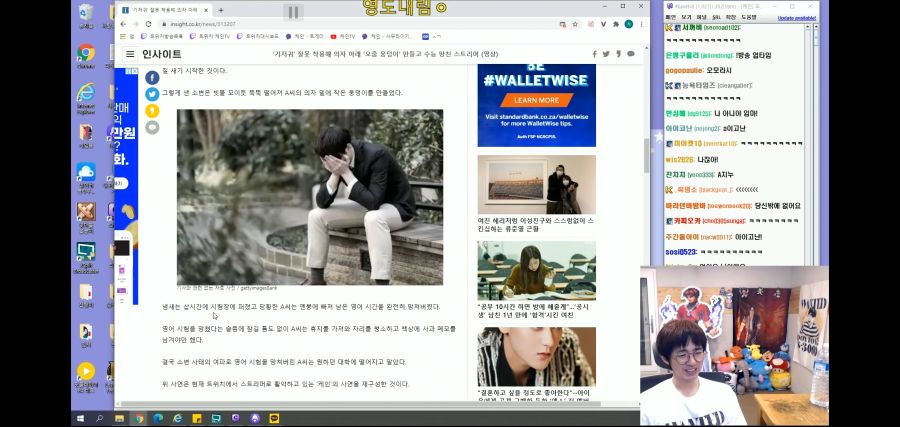Click the V extension icon in Chrome toolbar
The width and height of the screenshot is (900, 427).
point(603,24)
